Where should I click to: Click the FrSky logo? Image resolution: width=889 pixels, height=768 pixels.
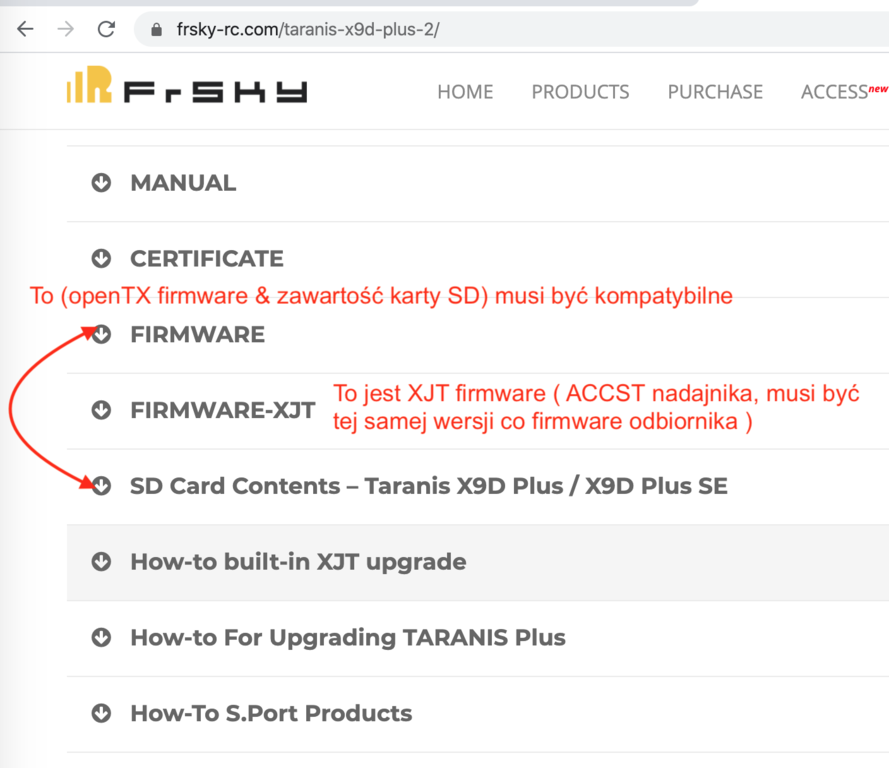point(187,90)
